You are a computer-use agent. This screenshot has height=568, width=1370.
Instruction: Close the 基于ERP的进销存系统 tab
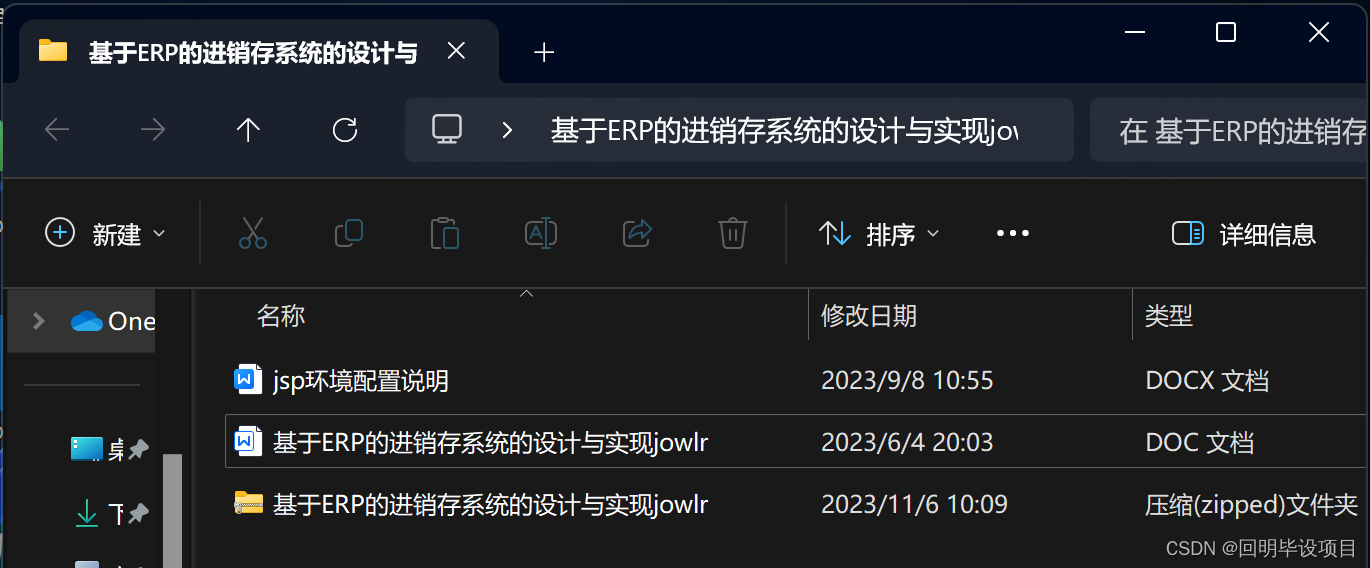[x=456, y=51]
